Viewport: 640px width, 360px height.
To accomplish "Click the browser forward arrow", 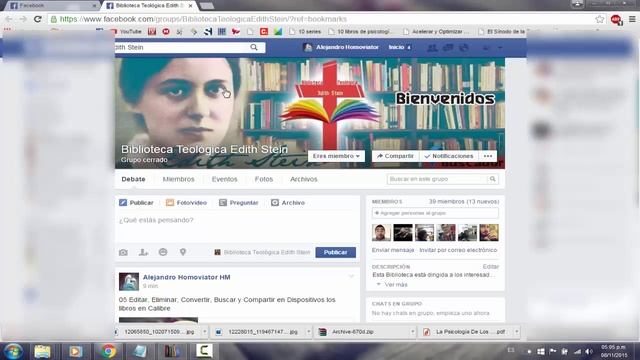I will [x=23, y=19].
